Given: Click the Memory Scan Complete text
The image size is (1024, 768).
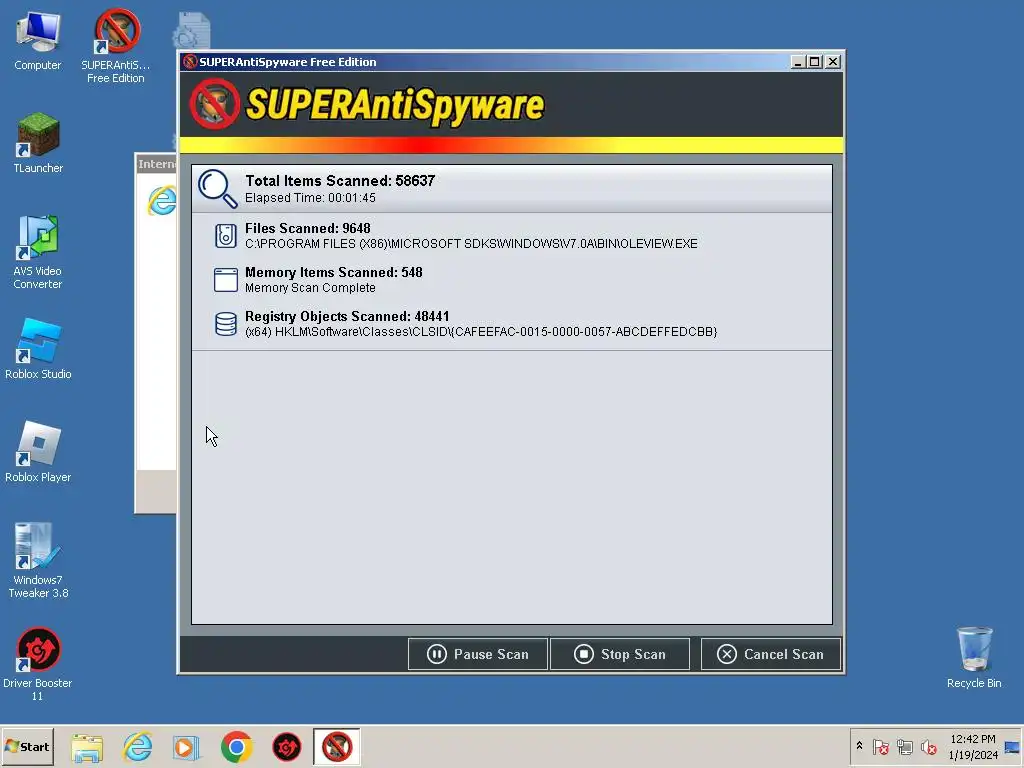Looking at the screenshot, I should [310, 288].
